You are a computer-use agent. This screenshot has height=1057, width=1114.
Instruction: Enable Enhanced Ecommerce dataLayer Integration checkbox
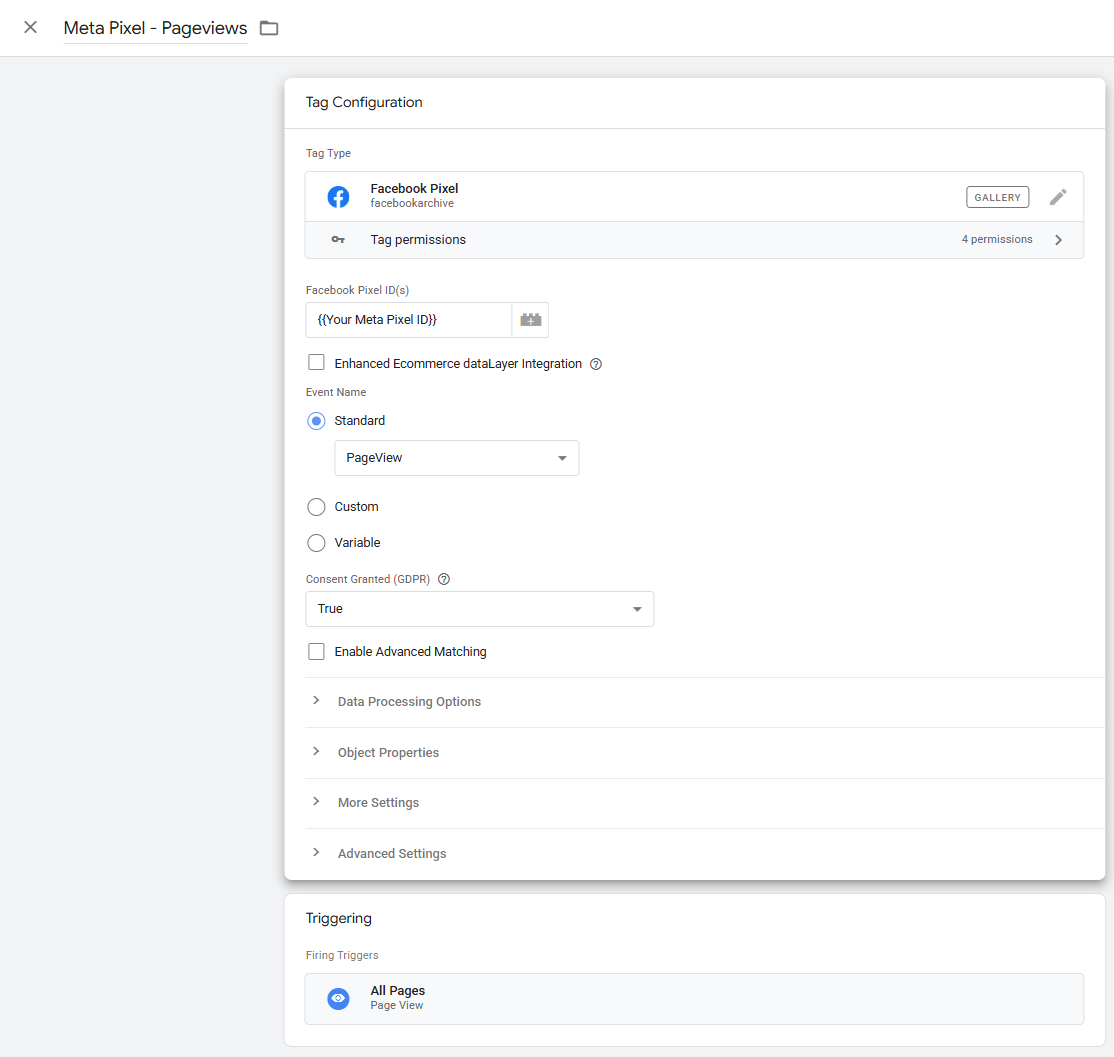316,363
